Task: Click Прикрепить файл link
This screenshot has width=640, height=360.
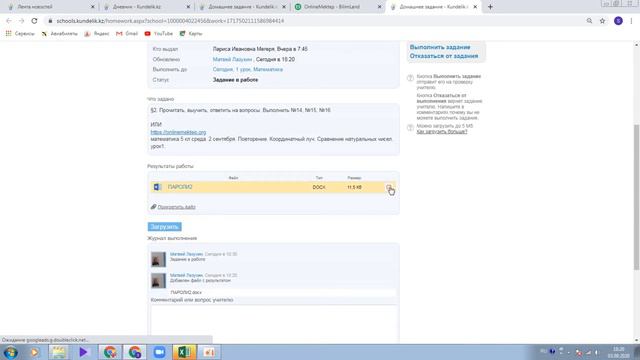Action: (x=176, y=207)
